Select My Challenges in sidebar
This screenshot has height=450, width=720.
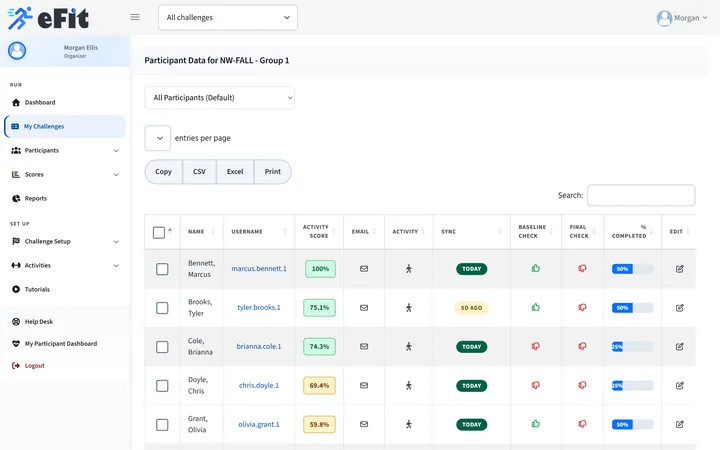[x=64, y=126]
